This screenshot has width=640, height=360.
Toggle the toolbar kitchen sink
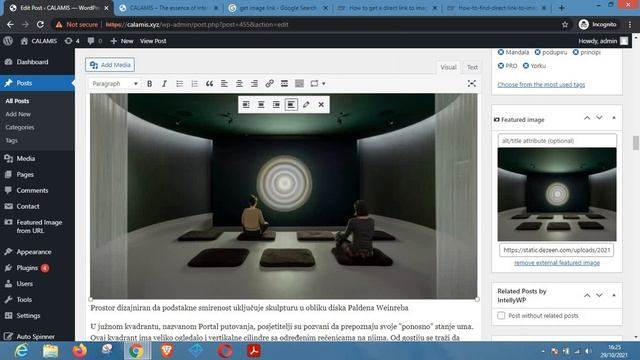point(299,84)
